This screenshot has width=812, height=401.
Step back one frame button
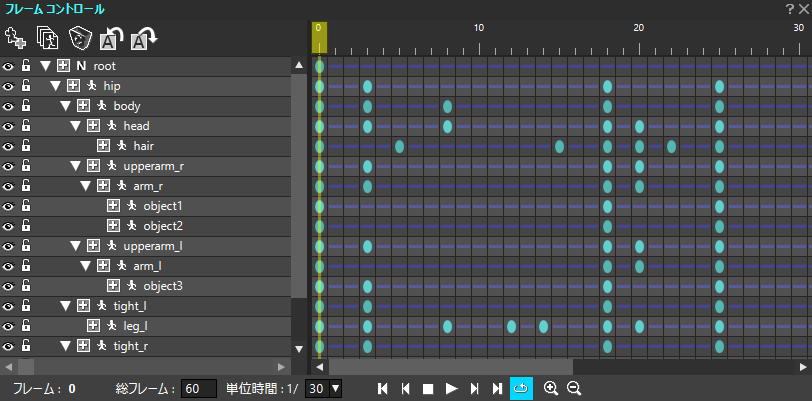click(406, 388)
